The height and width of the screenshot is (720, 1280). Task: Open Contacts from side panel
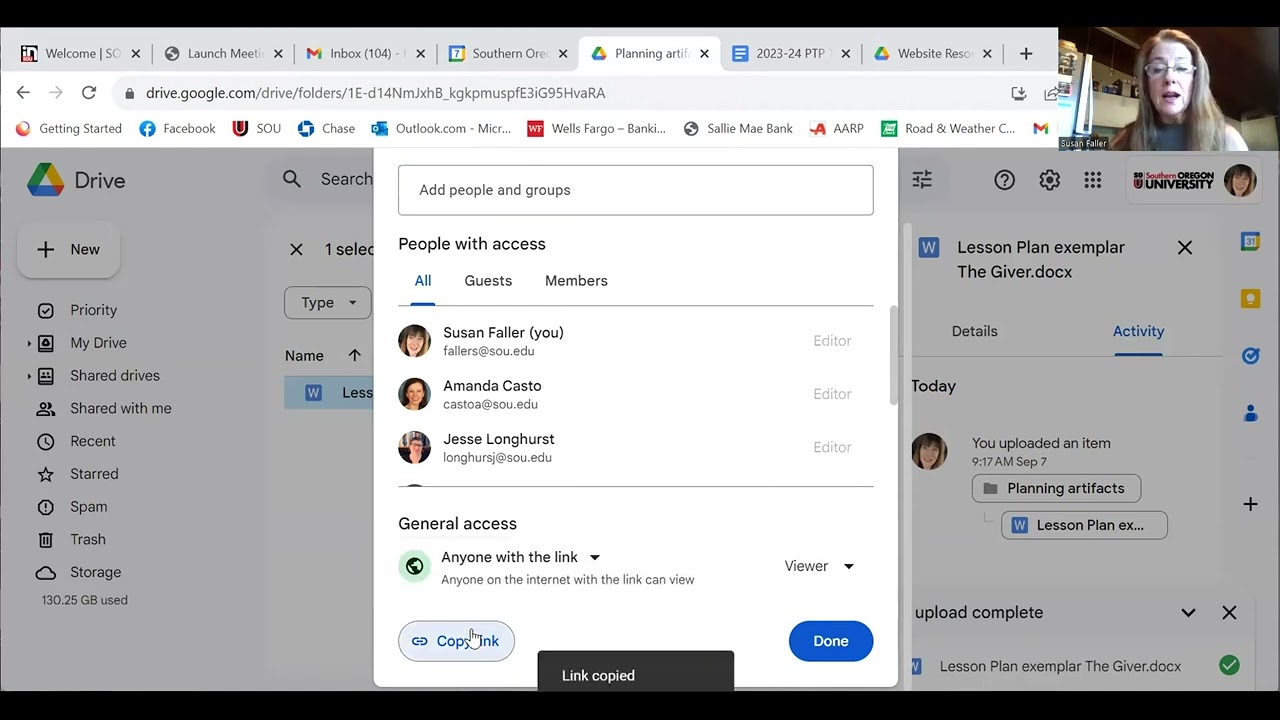point(1250,413)
